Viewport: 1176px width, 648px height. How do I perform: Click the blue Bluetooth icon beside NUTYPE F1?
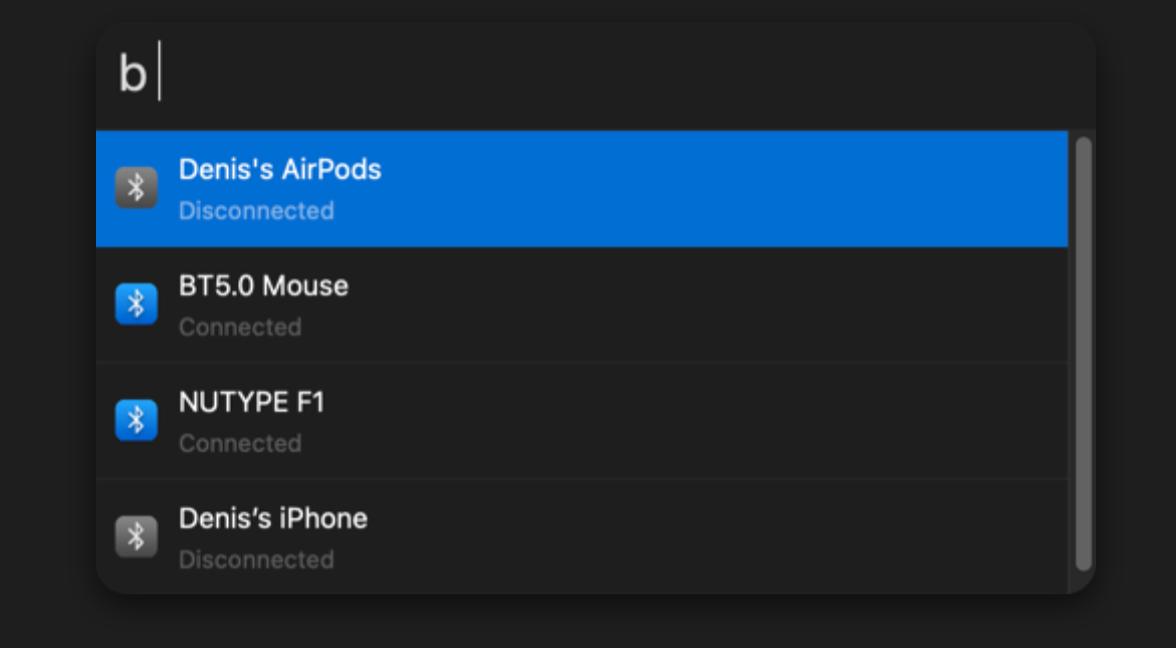click(136, 420)
